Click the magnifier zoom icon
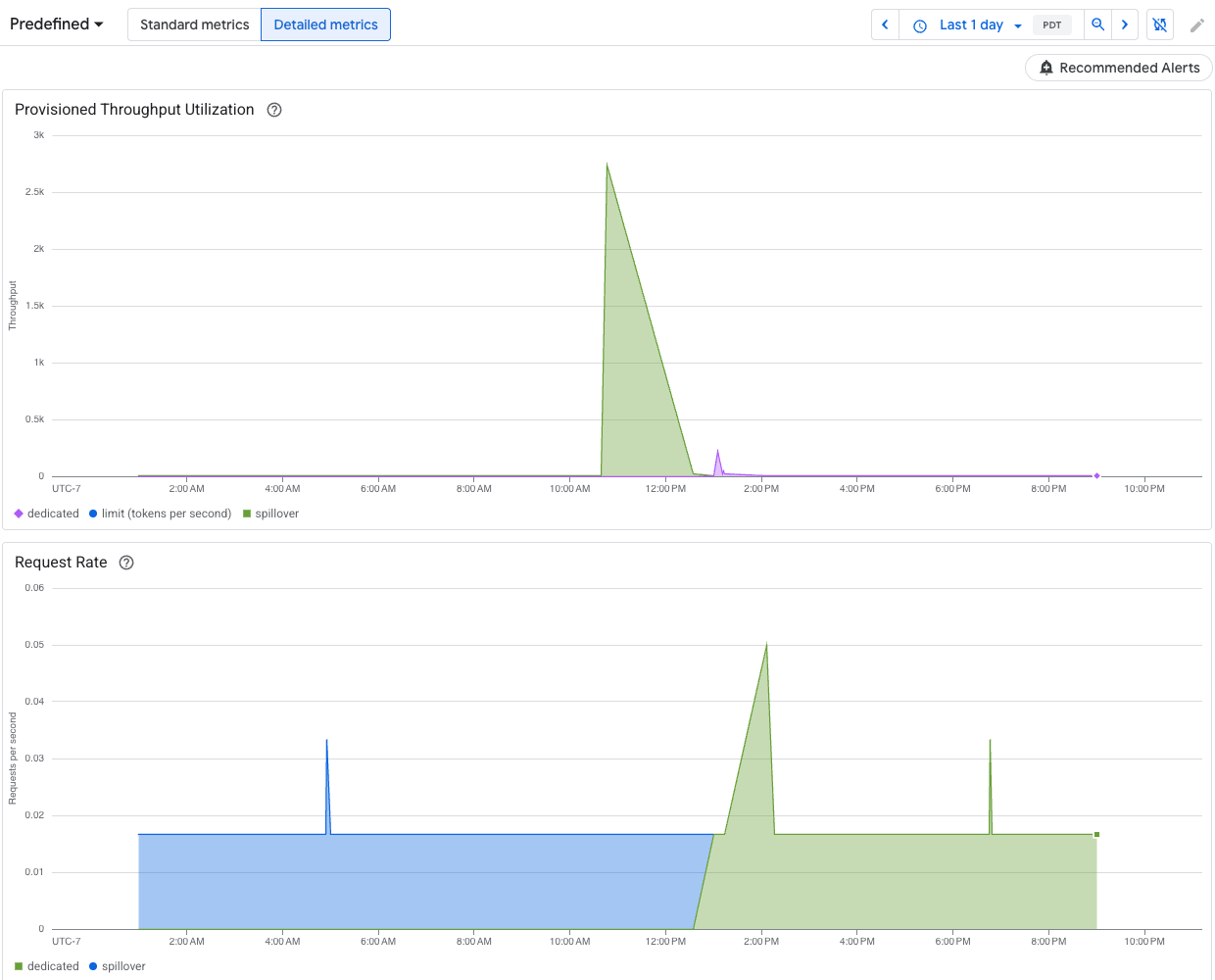1215x980 pixels. click(1098, 24)
